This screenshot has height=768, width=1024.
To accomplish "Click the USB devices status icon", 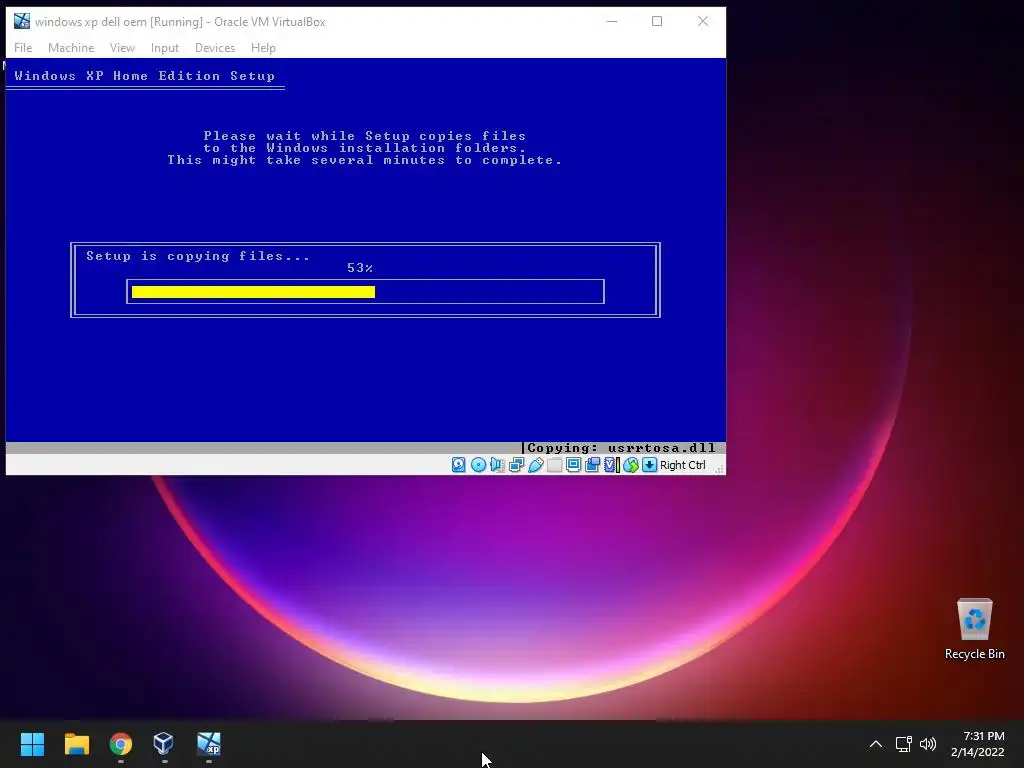I will pyautogui.click(x=536, y=464).
